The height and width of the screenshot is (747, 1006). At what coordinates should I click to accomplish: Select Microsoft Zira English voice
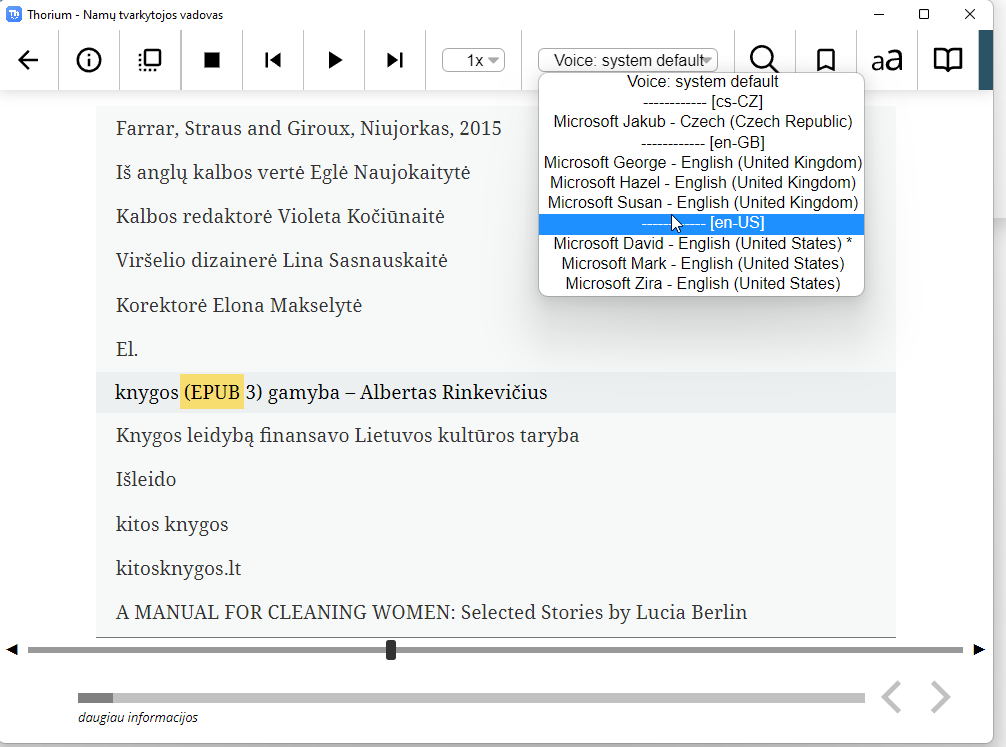701,283
